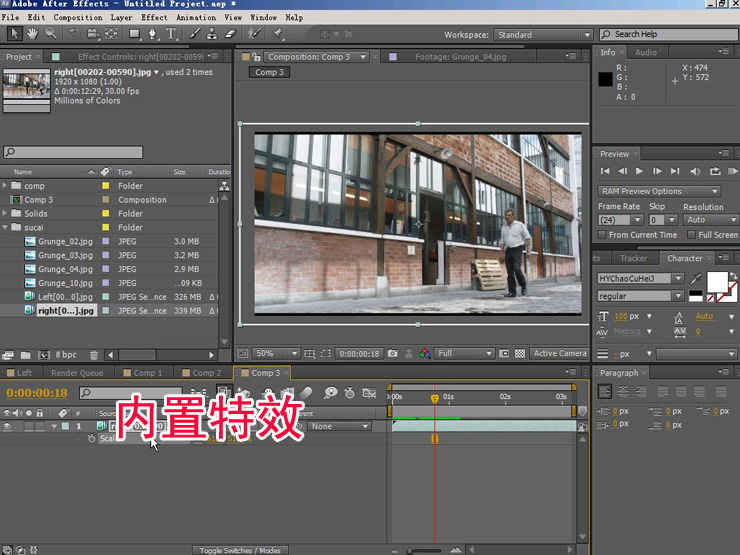Select the Hand tool

click(32, 34)
